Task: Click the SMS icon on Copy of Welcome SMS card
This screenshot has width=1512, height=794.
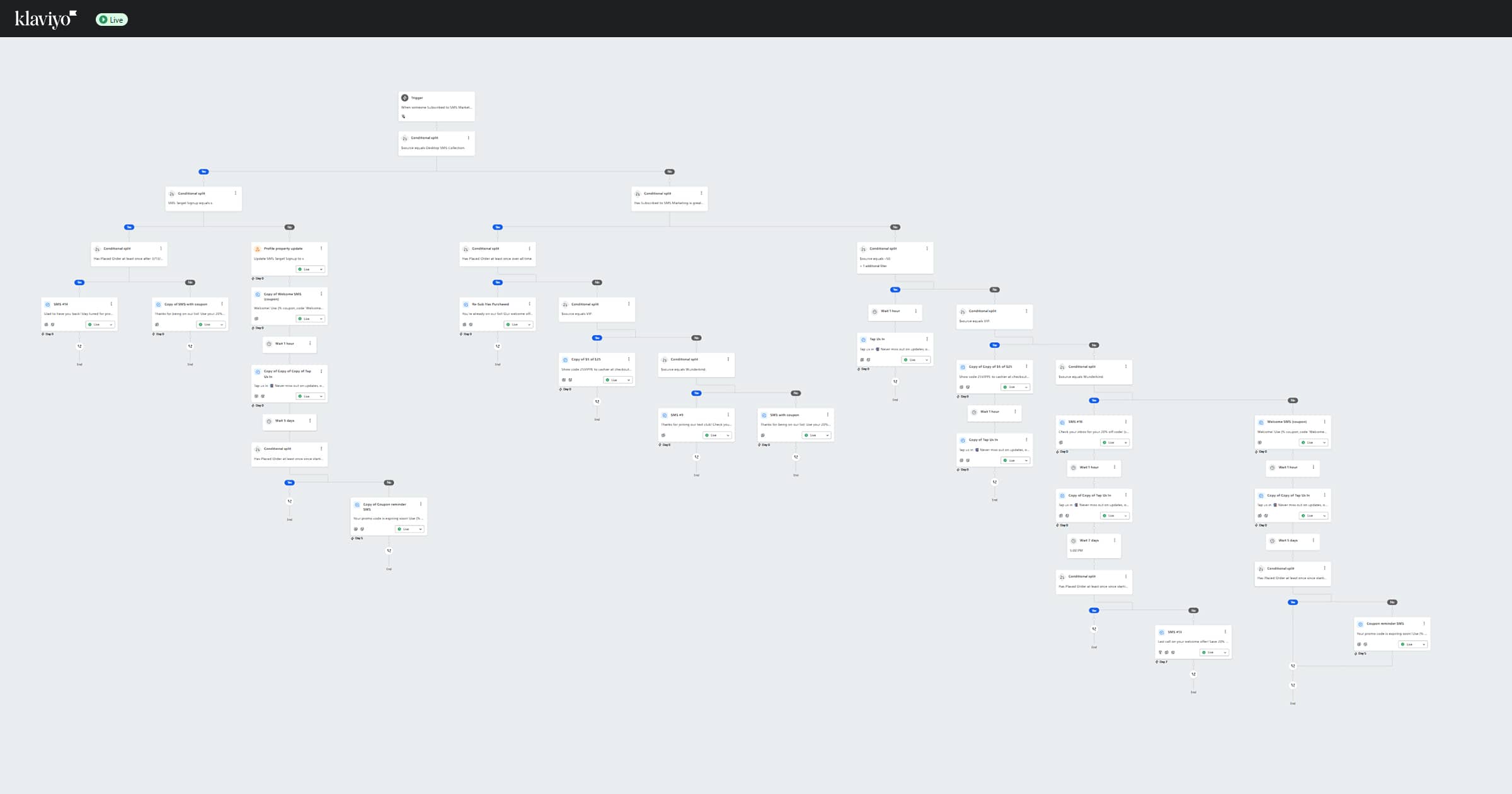Action: pos(258,294)
